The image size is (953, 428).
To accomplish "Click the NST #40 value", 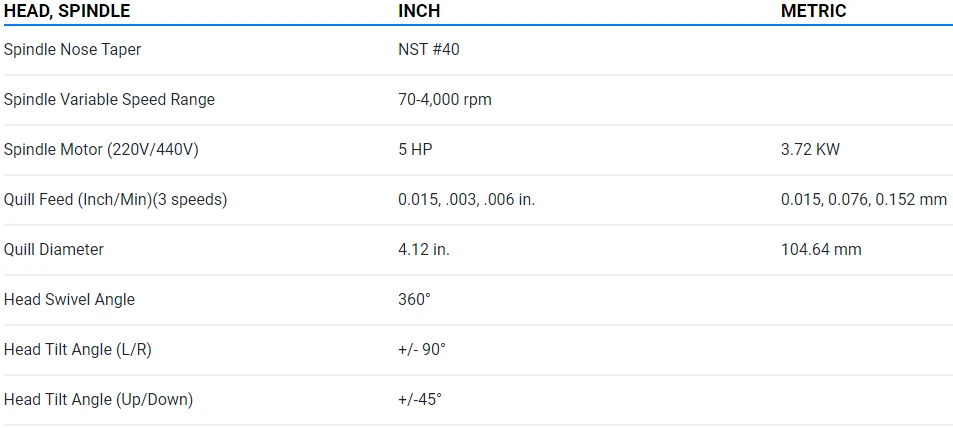I will point(429,49).
